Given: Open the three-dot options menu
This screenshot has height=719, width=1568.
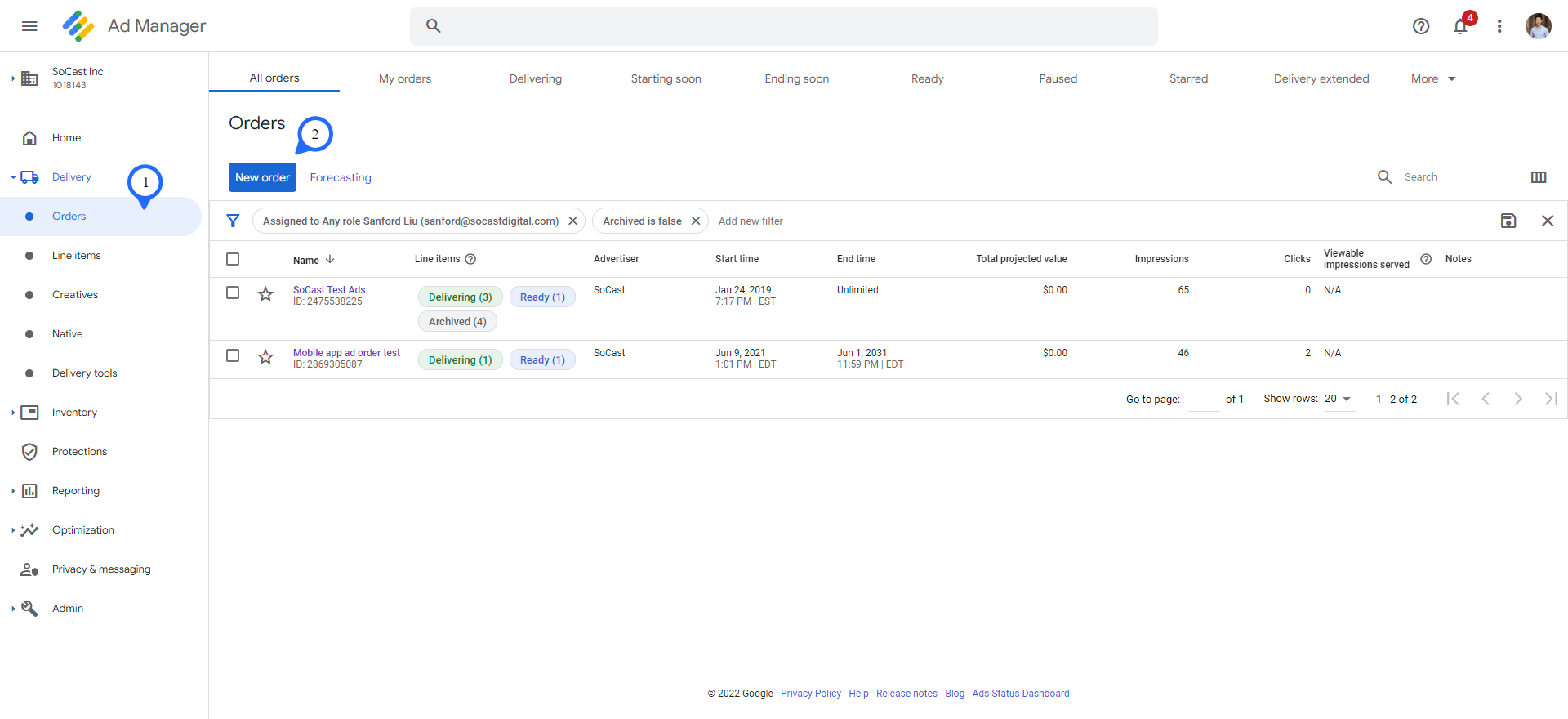Looking at the screenshot, I should coord(1499,26).
